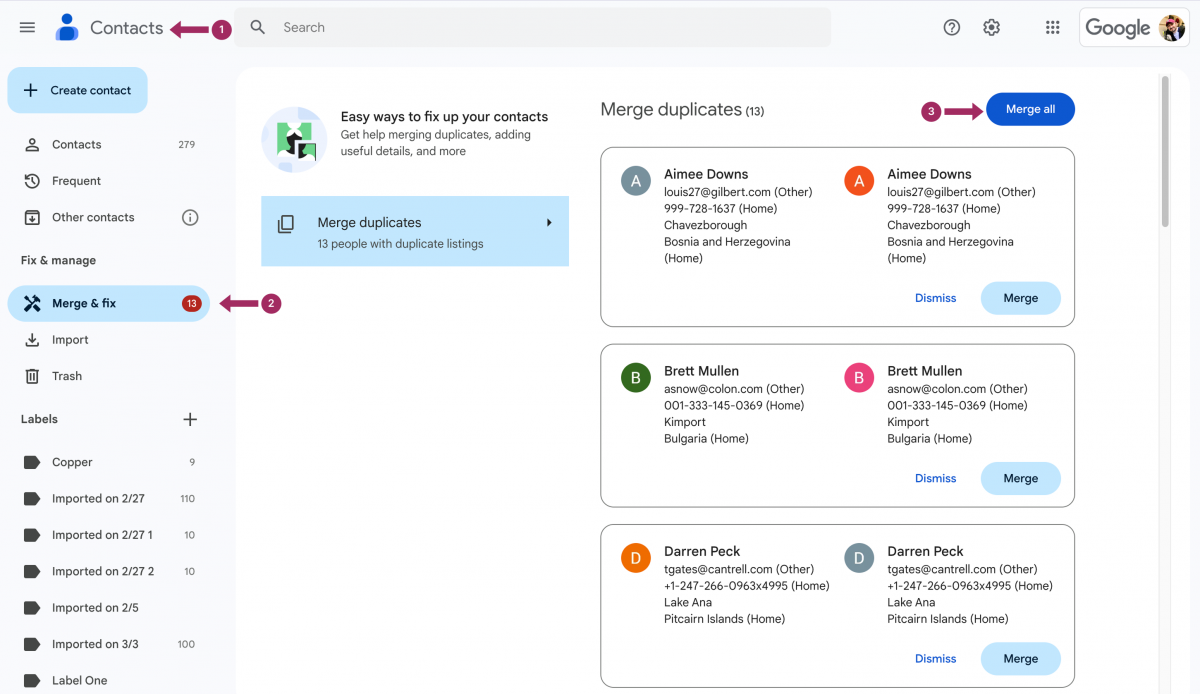Open Trash in sidebar
The image size is (1200, 694).
(x=109, y=376)
